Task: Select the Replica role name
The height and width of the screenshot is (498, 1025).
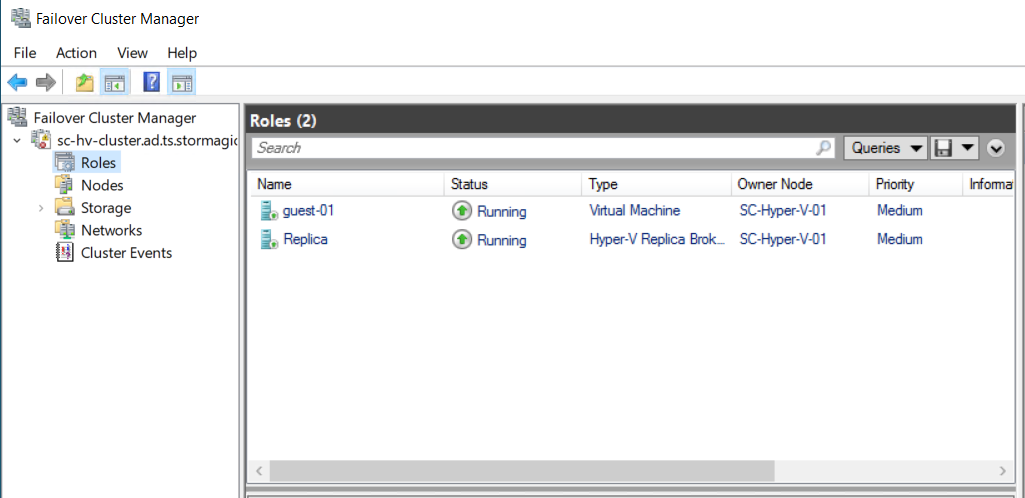Action: coord(305,240)
